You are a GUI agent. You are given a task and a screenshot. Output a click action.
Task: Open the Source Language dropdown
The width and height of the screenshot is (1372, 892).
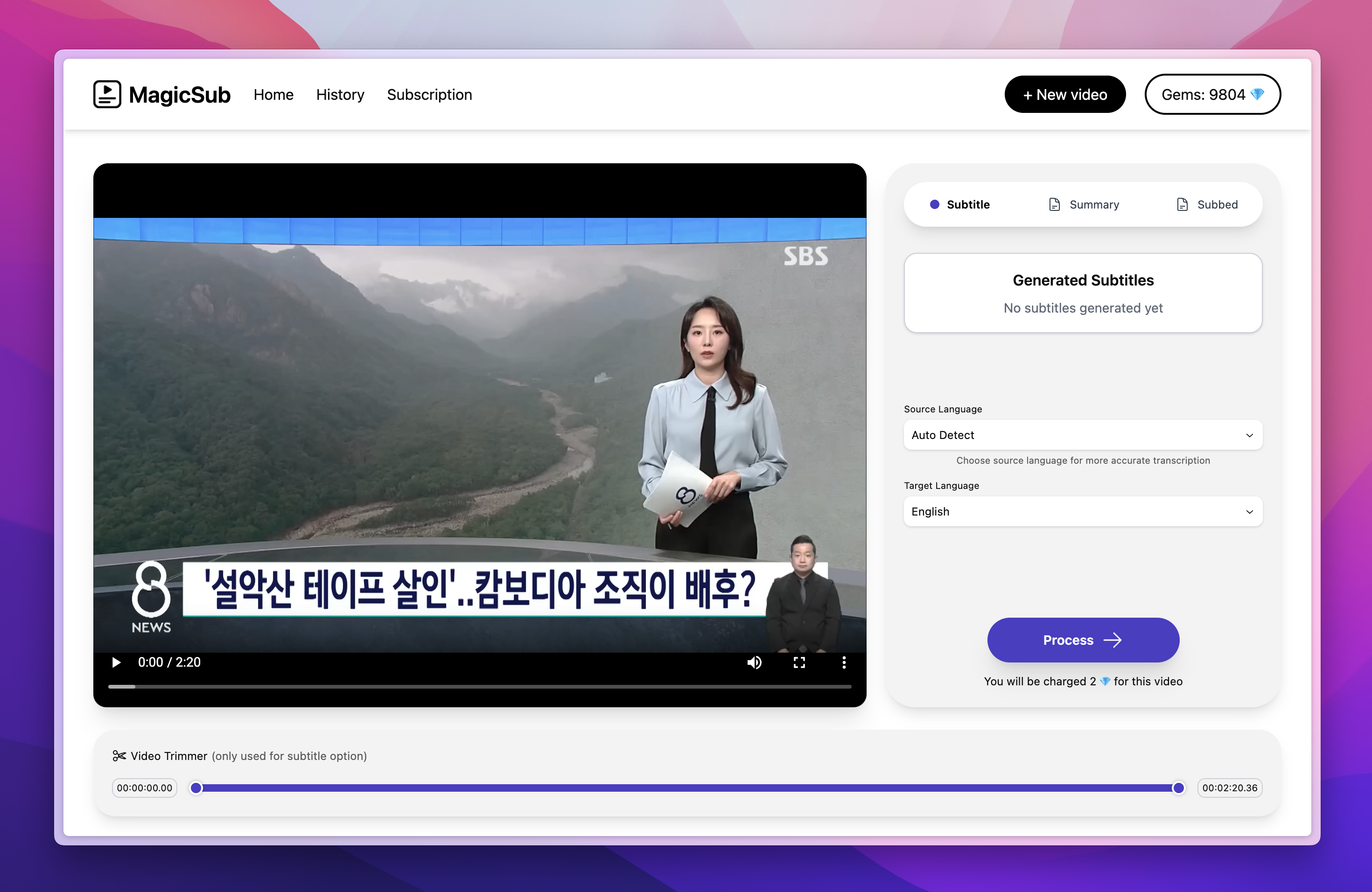[1083, 435]
